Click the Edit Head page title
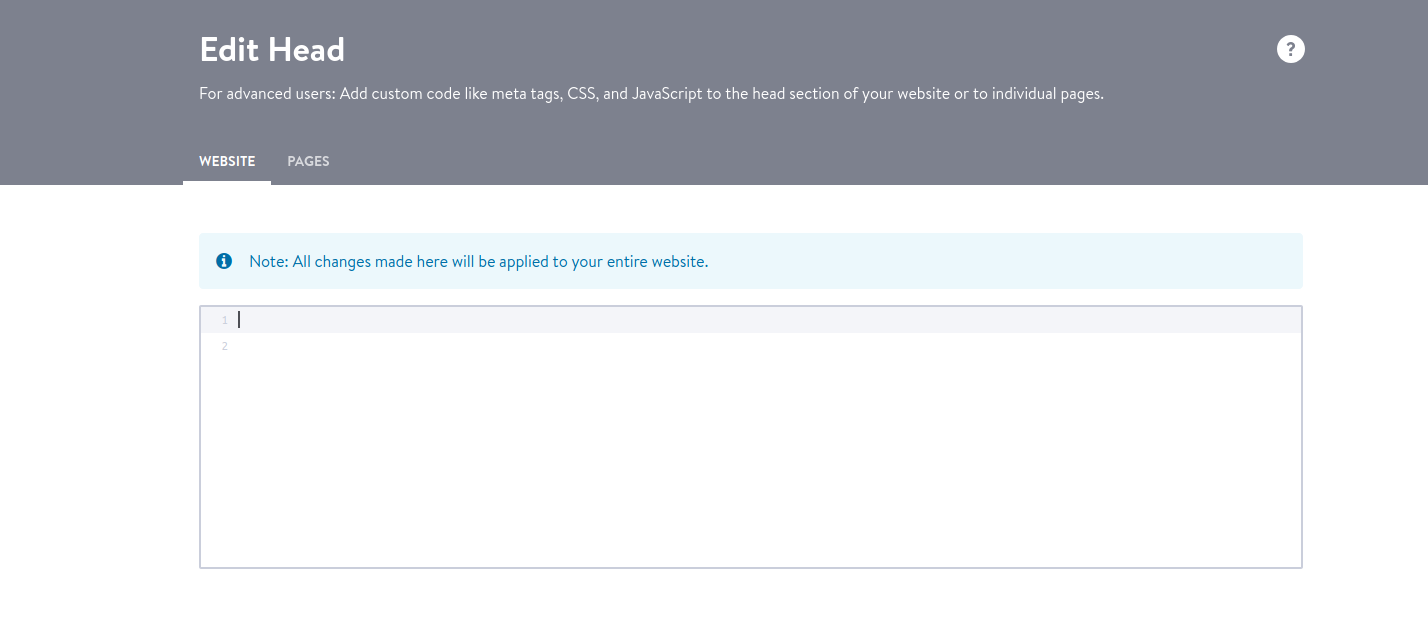Viewport: 1428px width, 640px height. [x=272, y=50]
